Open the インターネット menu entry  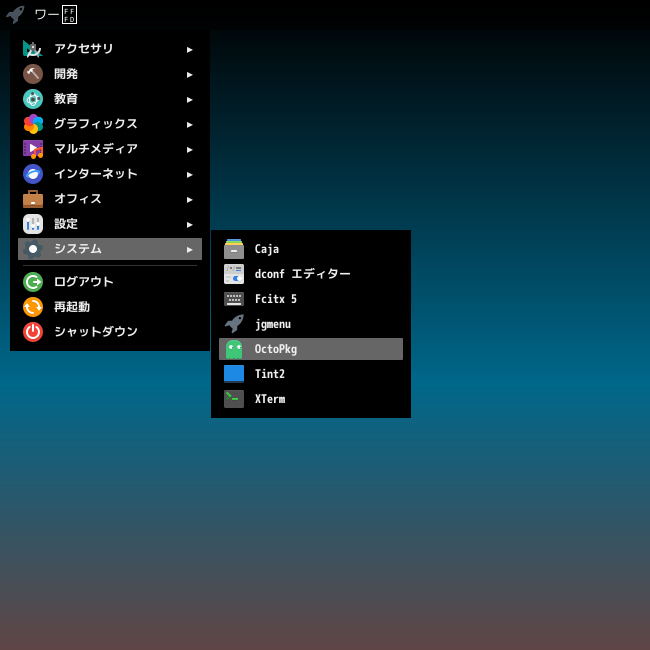110,174
